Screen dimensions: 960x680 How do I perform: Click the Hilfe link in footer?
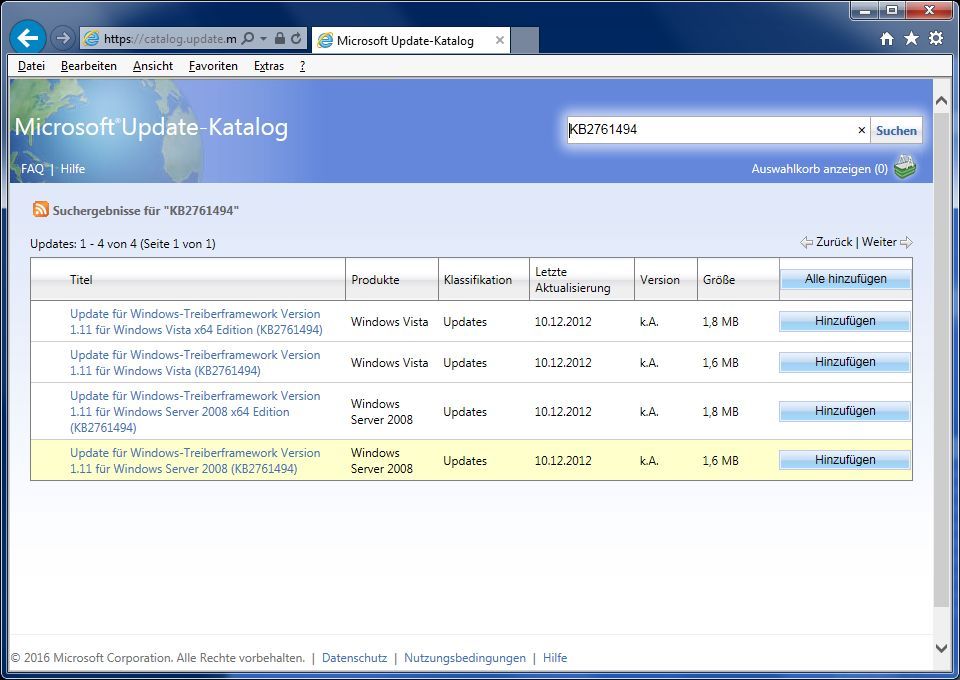click(555, 658)
